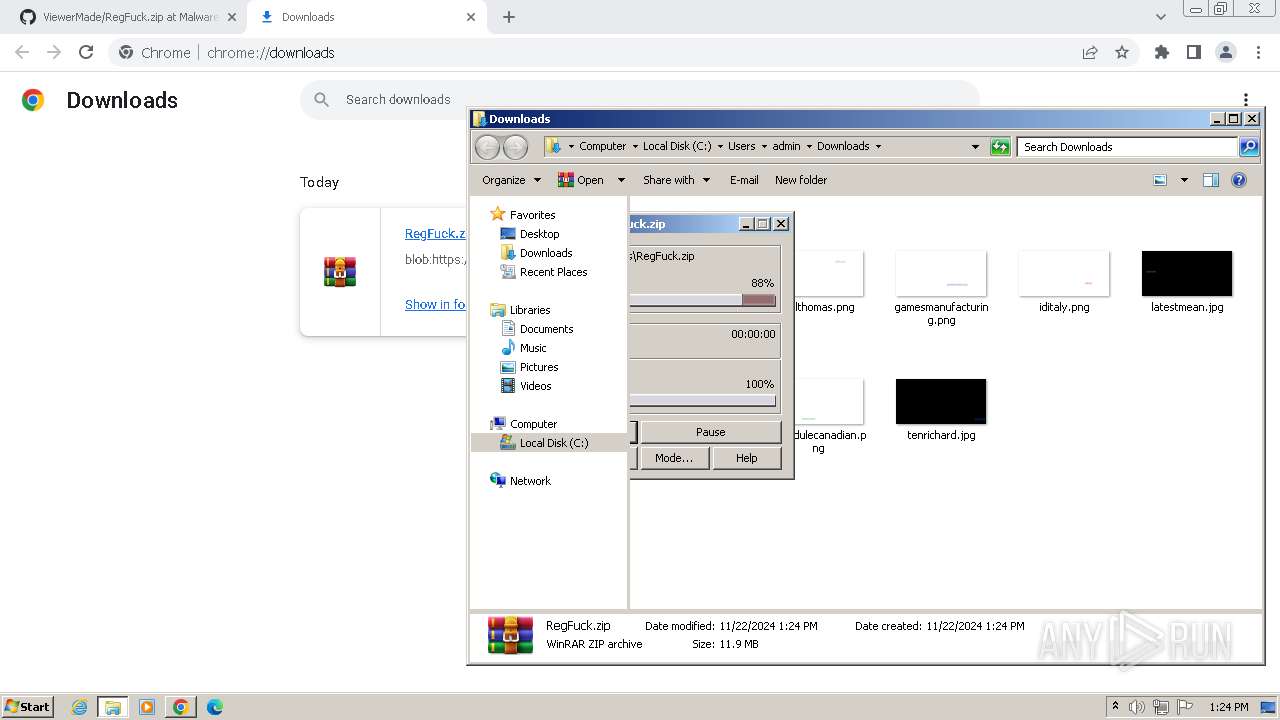Click the Search Downloads Explorer box
Viewport: 1280px width, 720px height.
coord(1127,147)
